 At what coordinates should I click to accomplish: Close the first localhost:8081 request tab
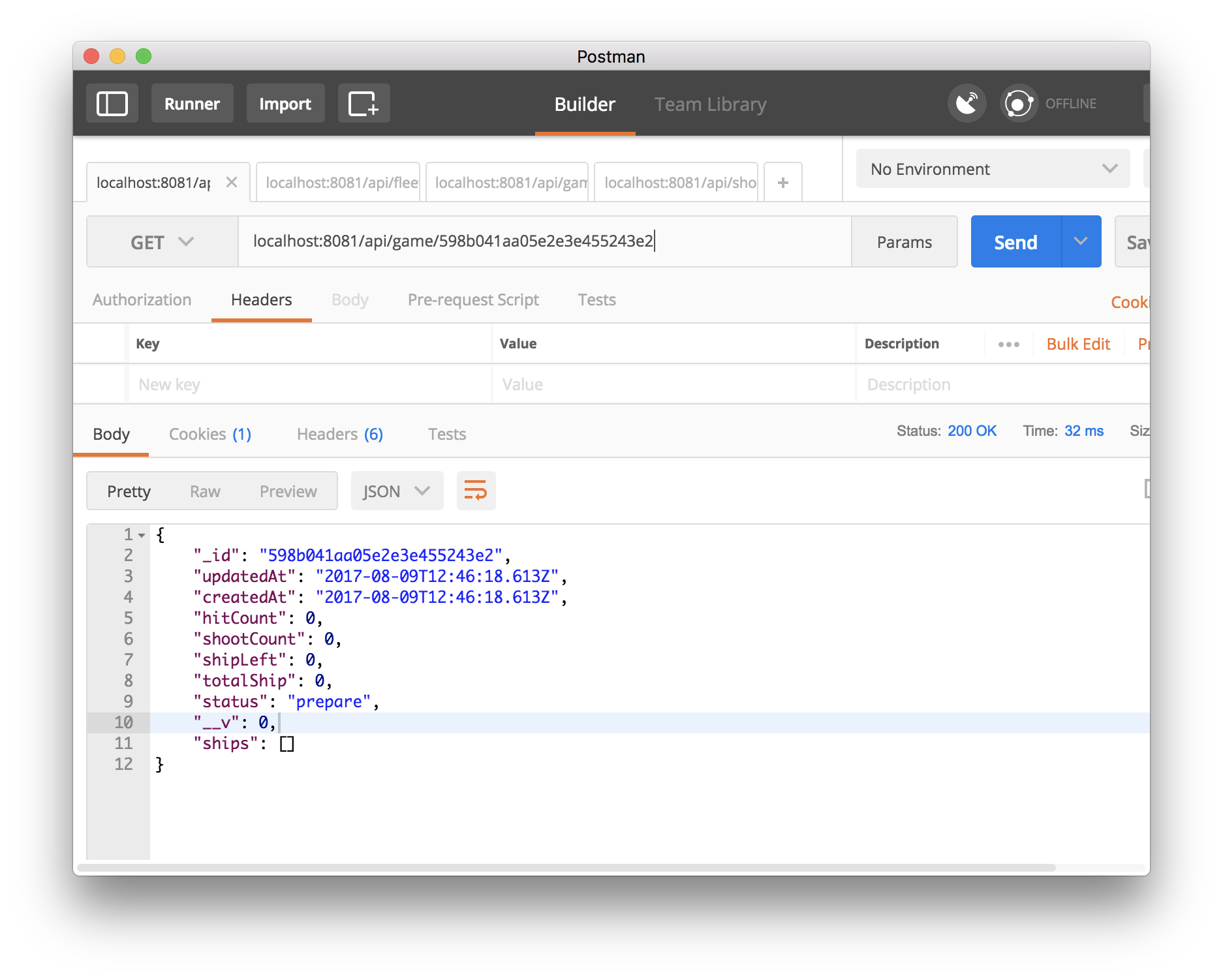pos(232,183)
